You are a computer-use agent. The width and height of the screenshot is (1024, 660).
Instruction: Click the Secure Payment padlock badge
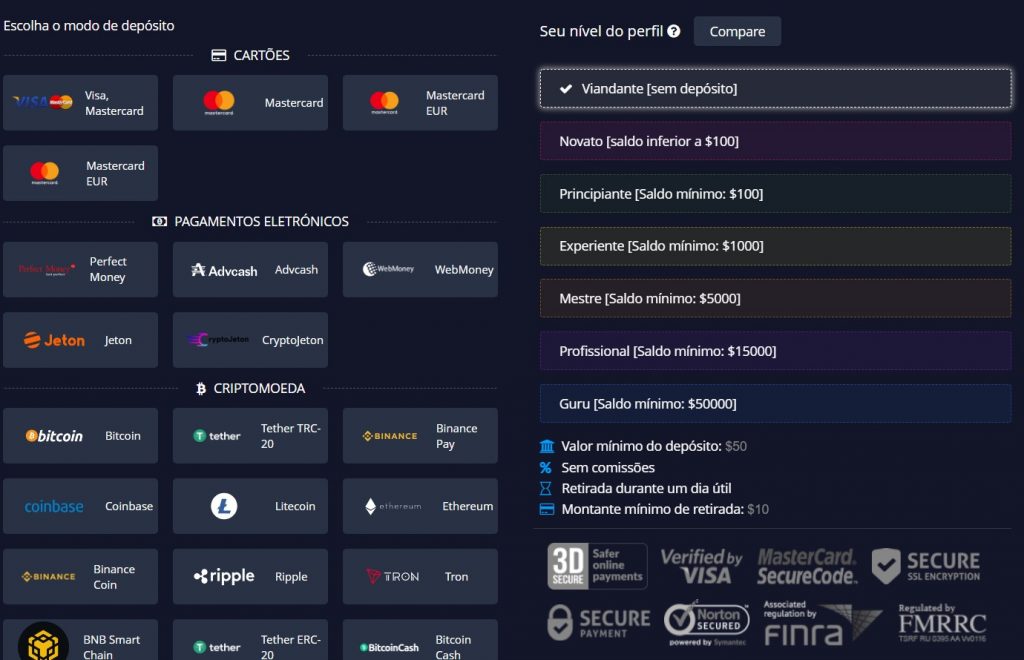(x=598, y=622)
